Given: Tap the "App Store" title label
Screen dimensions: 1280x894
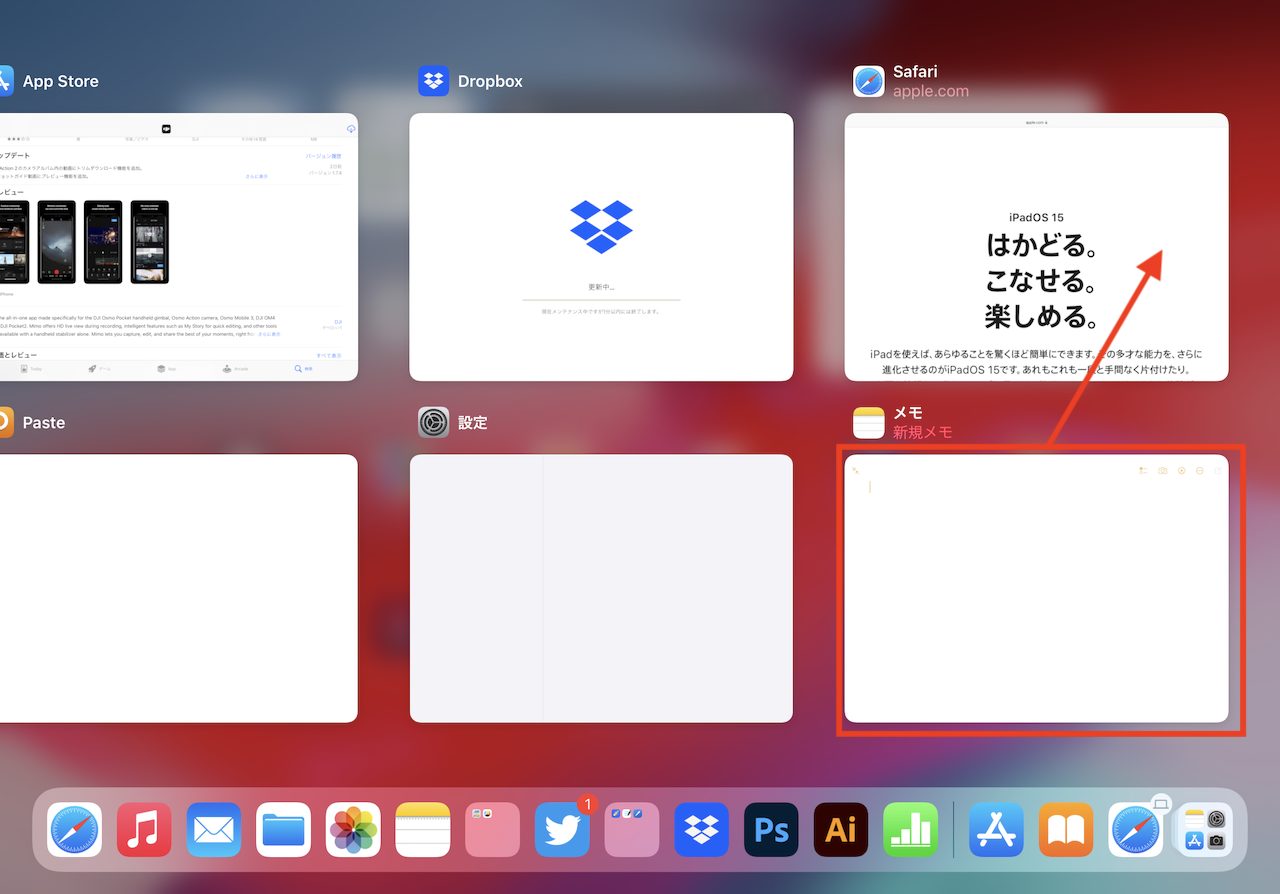Looking at the screenshot, I should (61, 81).
